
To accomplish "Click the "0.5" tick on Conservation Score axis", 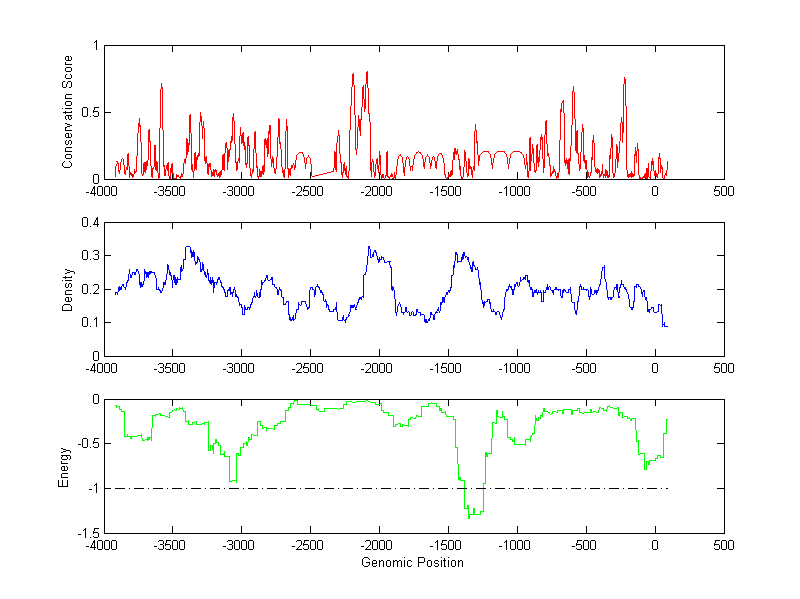I will tap(88, 113).
